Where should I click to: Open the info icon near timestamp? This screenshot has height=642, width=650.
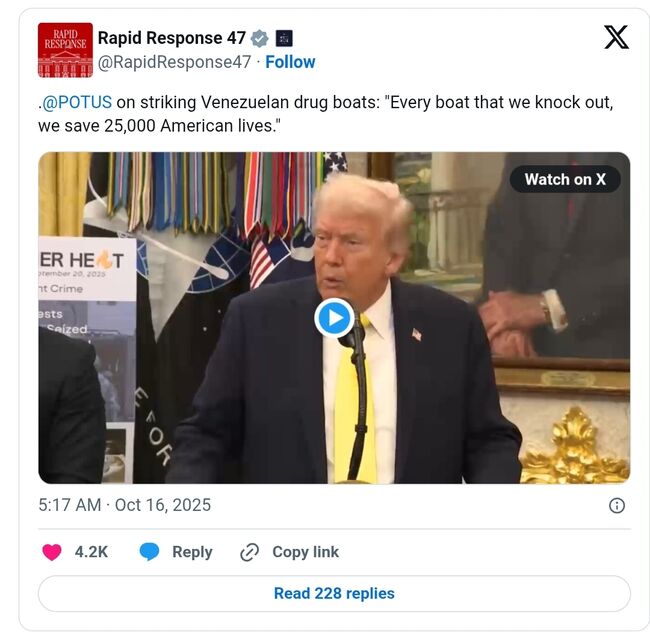616,506
